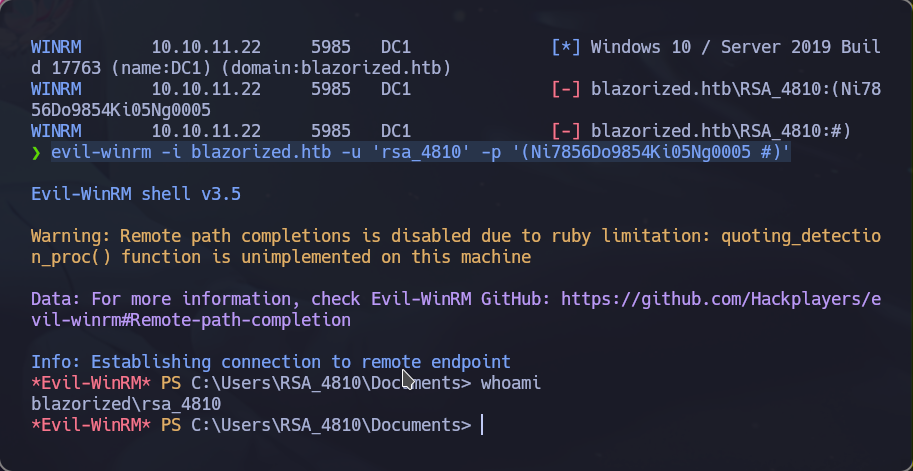This screenshot has width=913, height=471.
Task: Click the blazorized\rsa_4810 output line
Action: pos(126,404)
